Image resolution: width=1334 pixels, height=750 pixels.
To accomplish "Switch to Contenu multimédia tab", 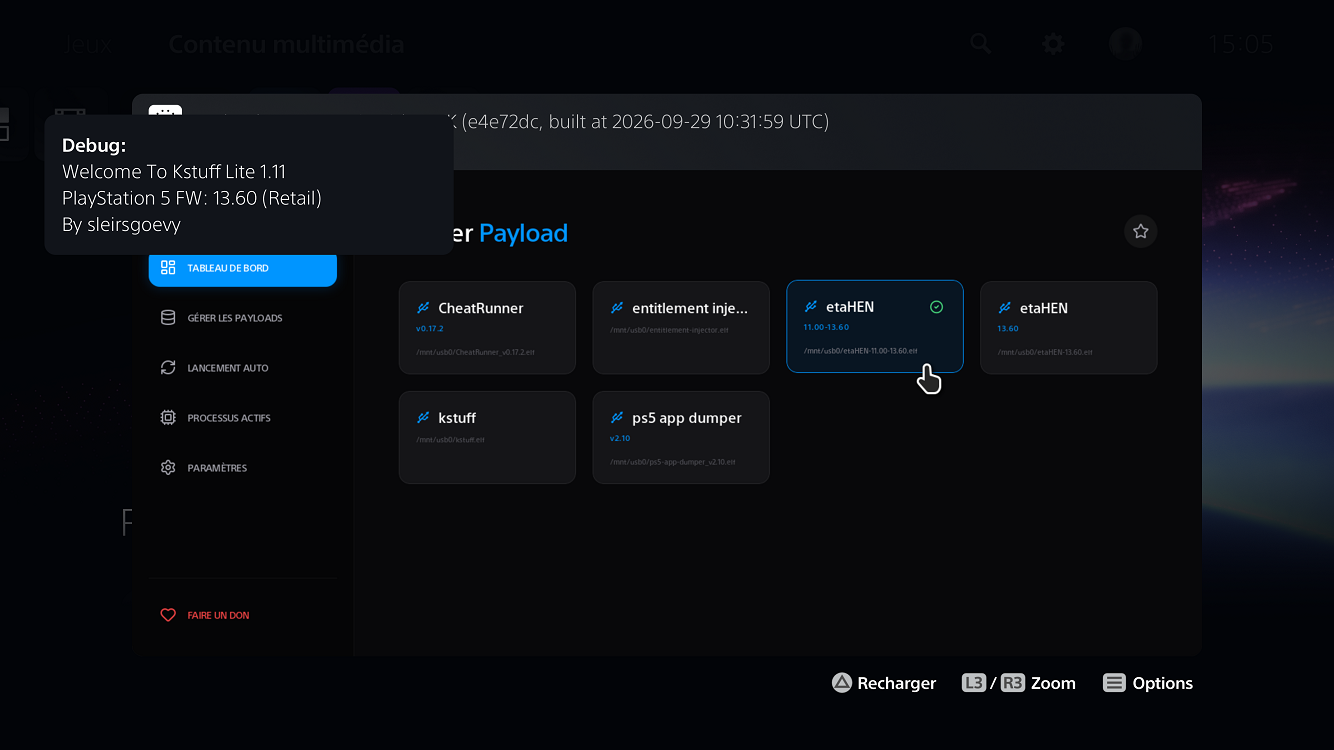I will [286, 44].
